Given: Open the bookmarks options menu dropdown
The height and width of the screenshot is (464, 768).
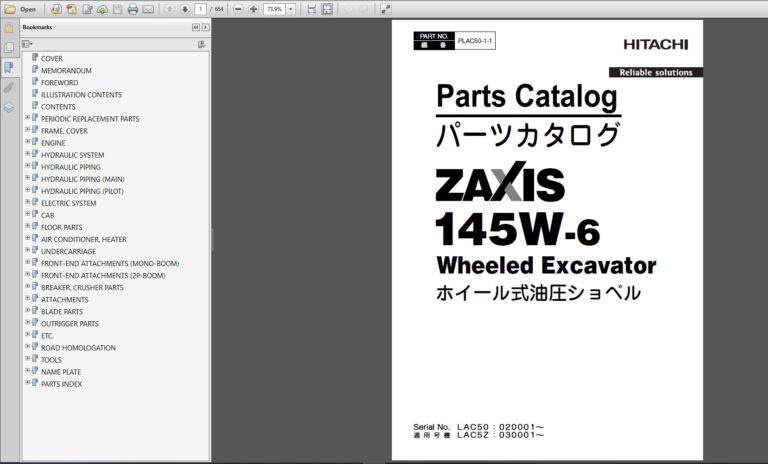Looking at the screenshot, I should coord(27,44).
